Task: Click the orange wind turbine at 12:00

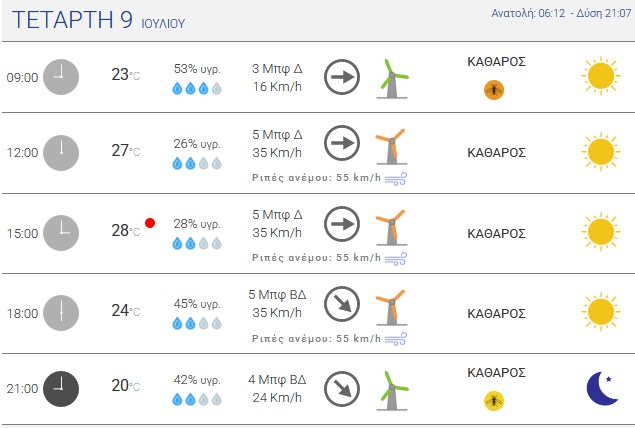Action: coord(391,147)
